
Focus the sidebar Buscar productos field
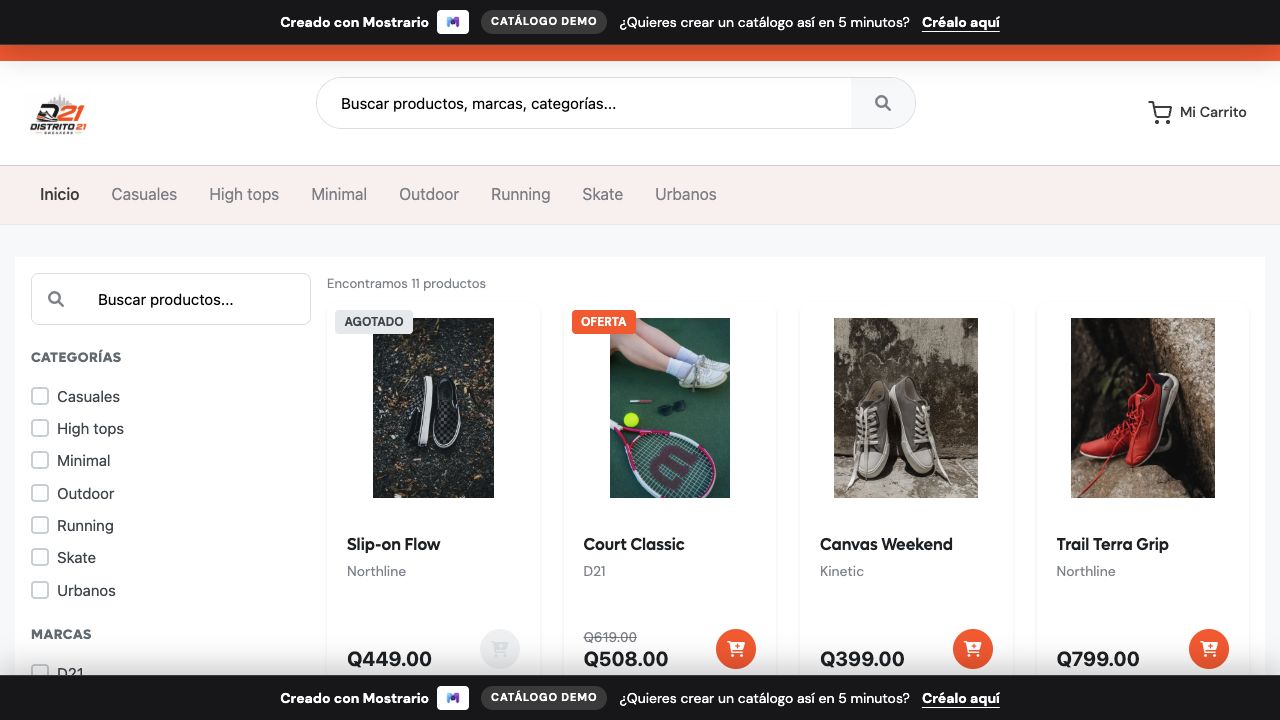pyautogui.click(x=171, y=299)
